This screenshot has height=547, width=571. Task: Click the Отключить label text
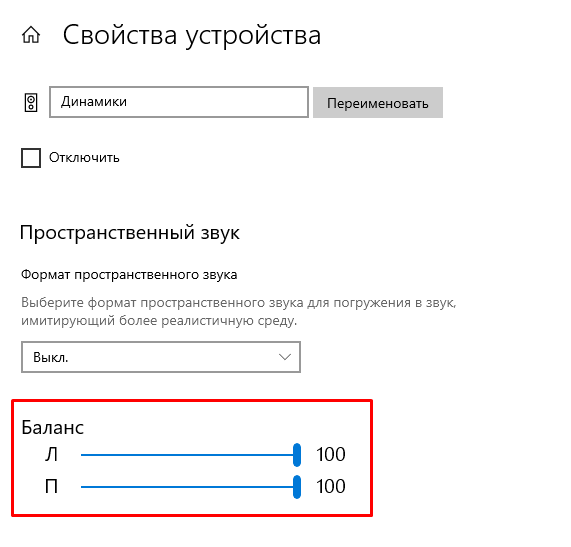(84, 158)
